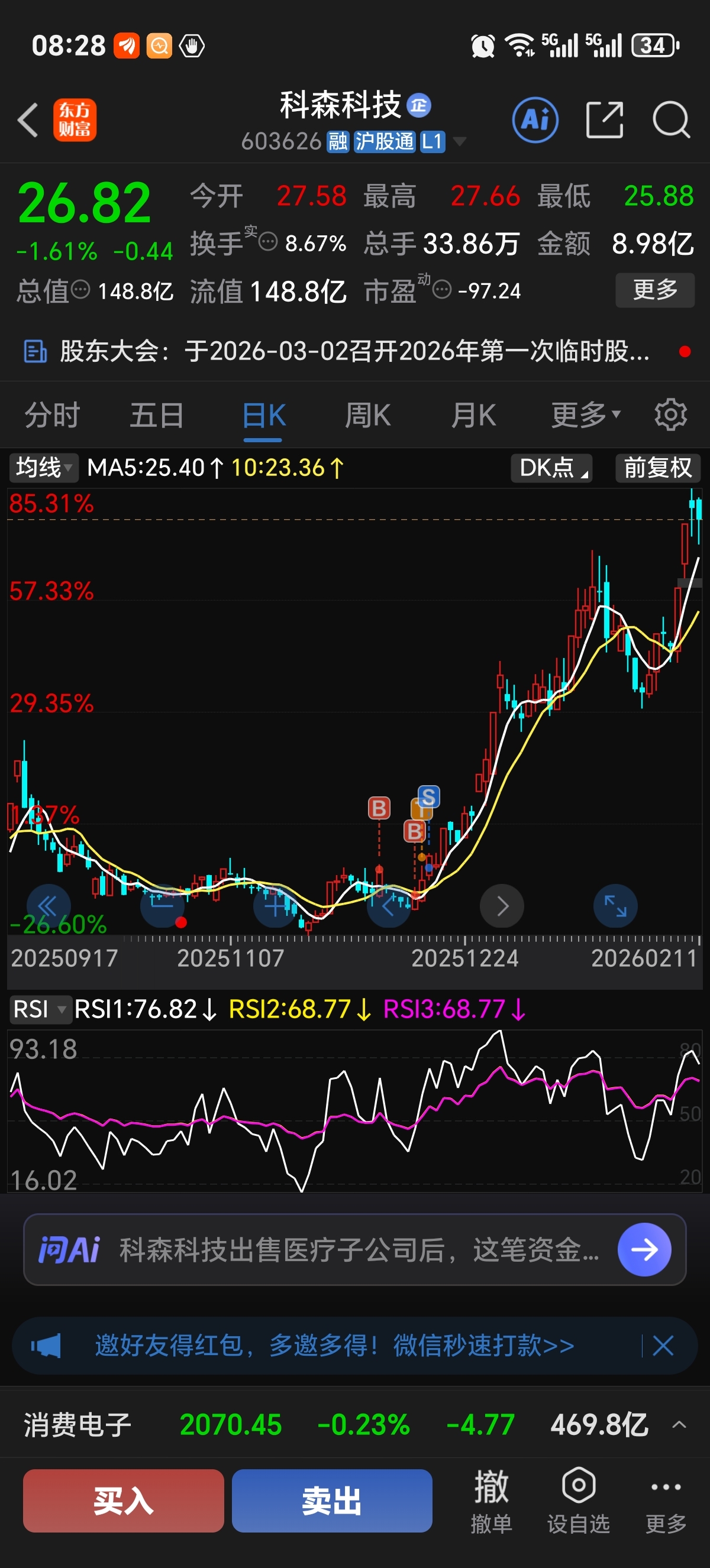The height and width of the screenshot is (1568, 710).
Task: Tap the 沪股通 badge
Action: (x=383, y=142)
